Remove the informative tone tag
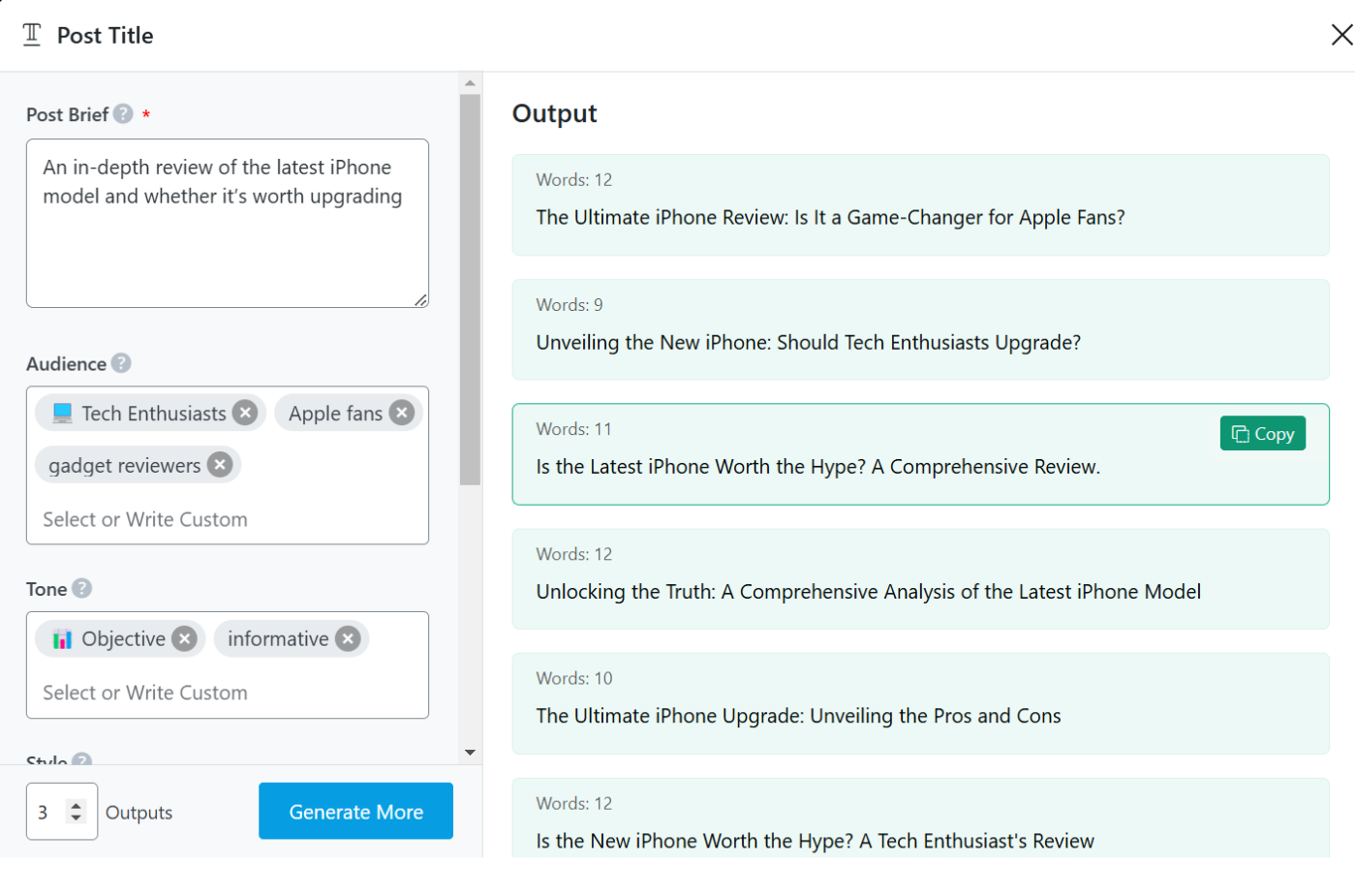 pos(349,638)
